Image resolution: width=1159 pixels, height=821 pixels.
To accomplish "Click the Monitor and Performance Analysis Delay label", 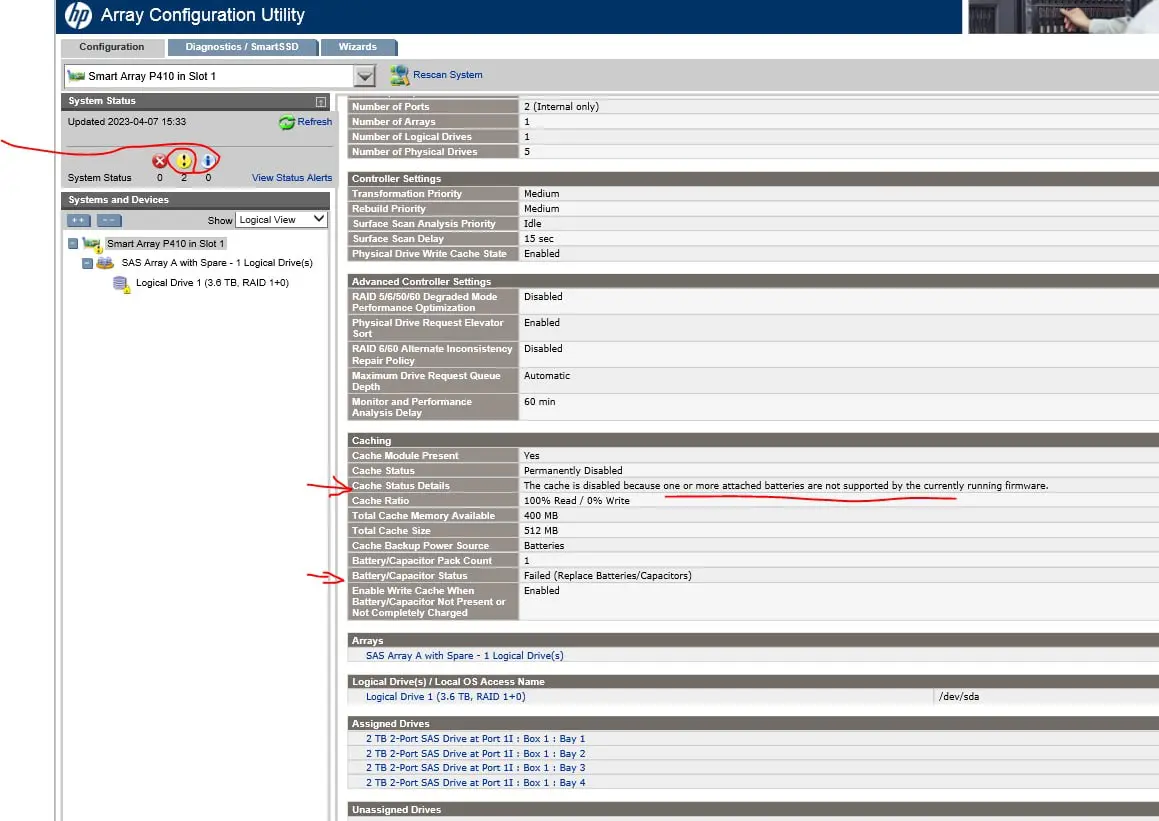I will point(412,407).
